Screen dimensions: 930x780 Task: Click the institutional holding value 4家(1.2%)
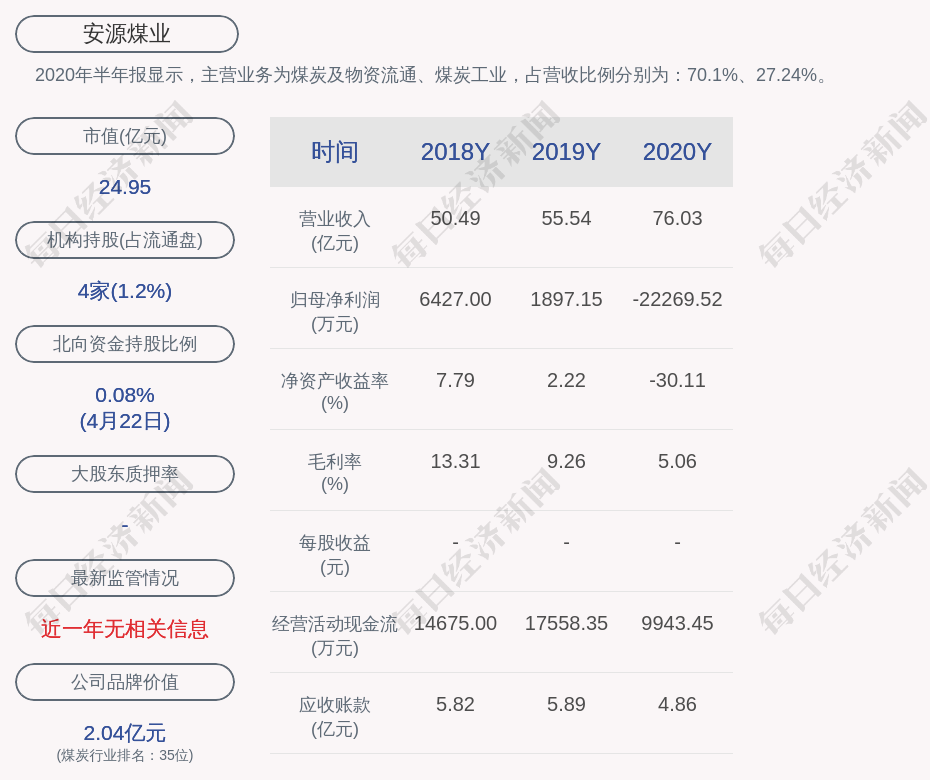tap(125, 291)
